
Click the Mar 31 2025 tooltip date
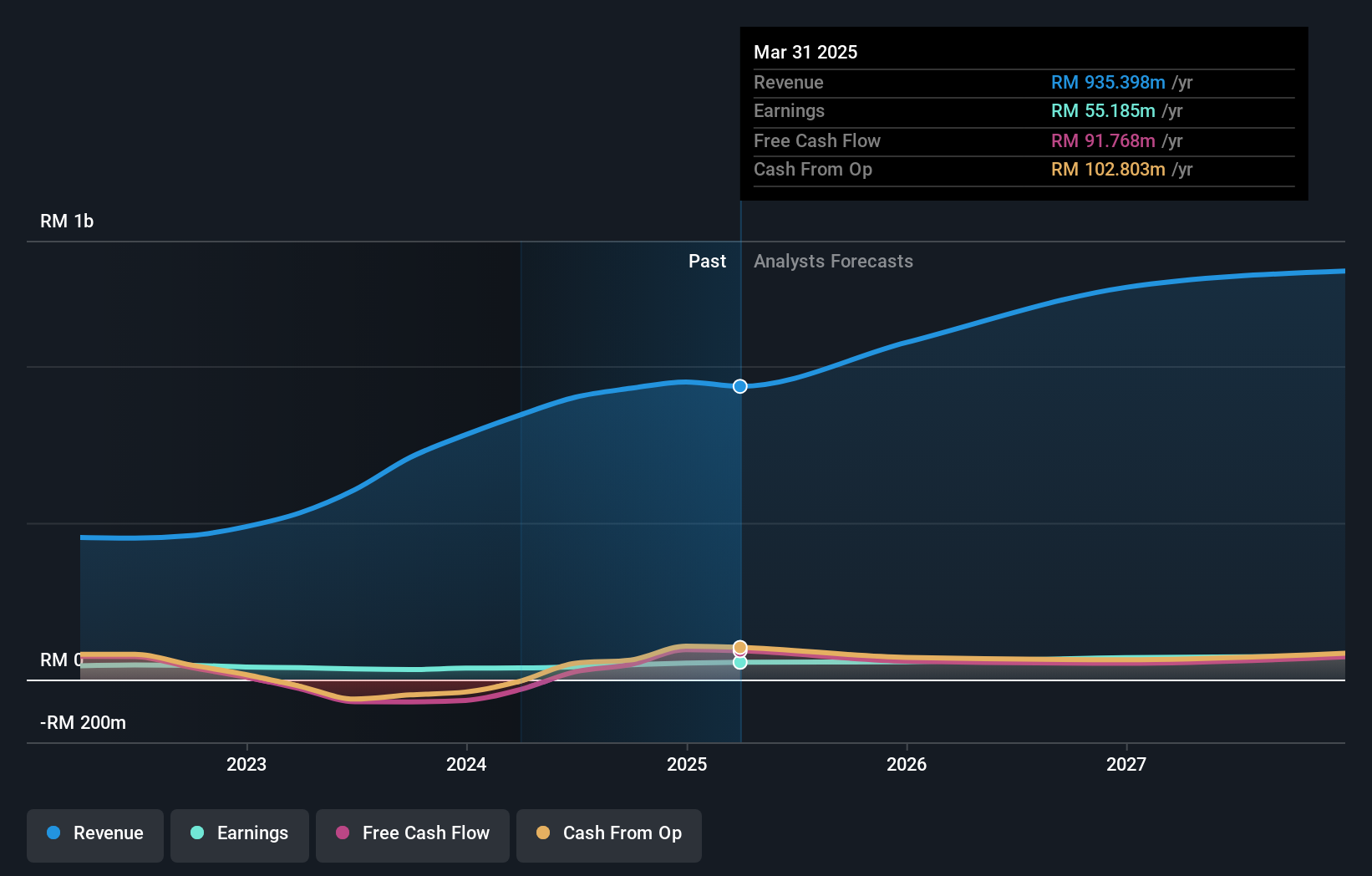pyautogui.click(x=805, y=52)
